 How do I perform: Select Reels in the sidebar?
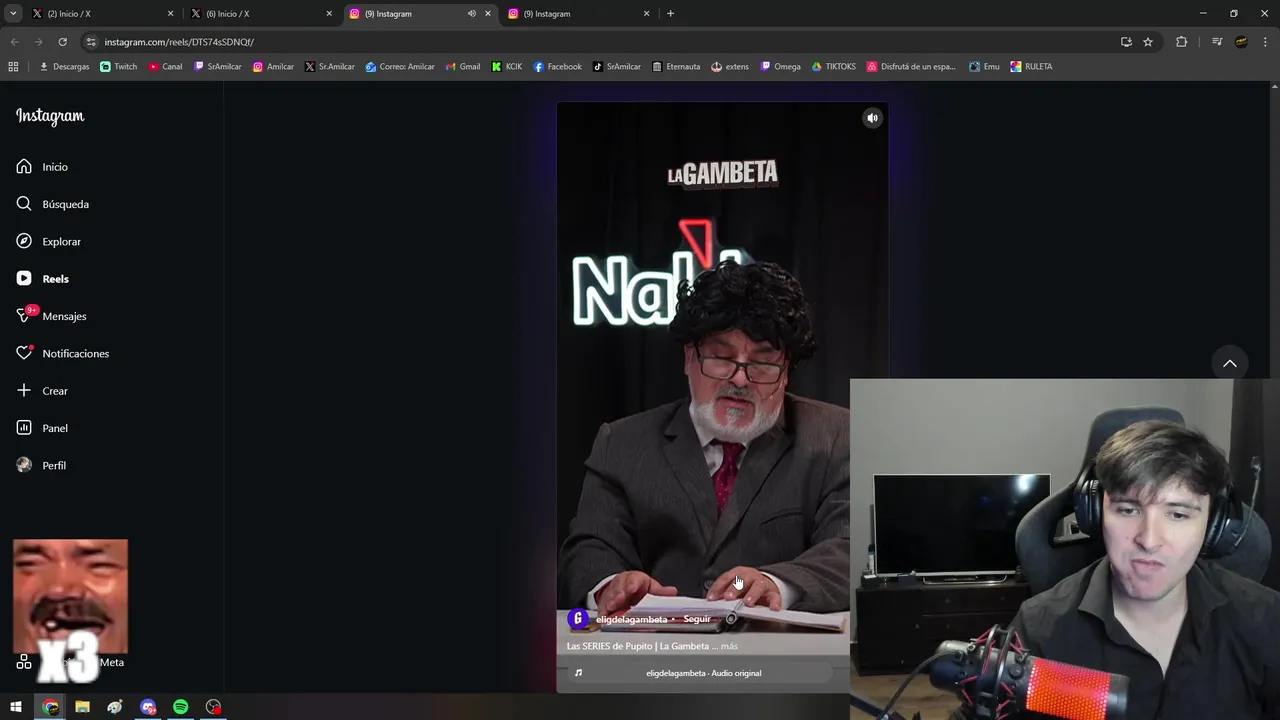pos(42,279)
